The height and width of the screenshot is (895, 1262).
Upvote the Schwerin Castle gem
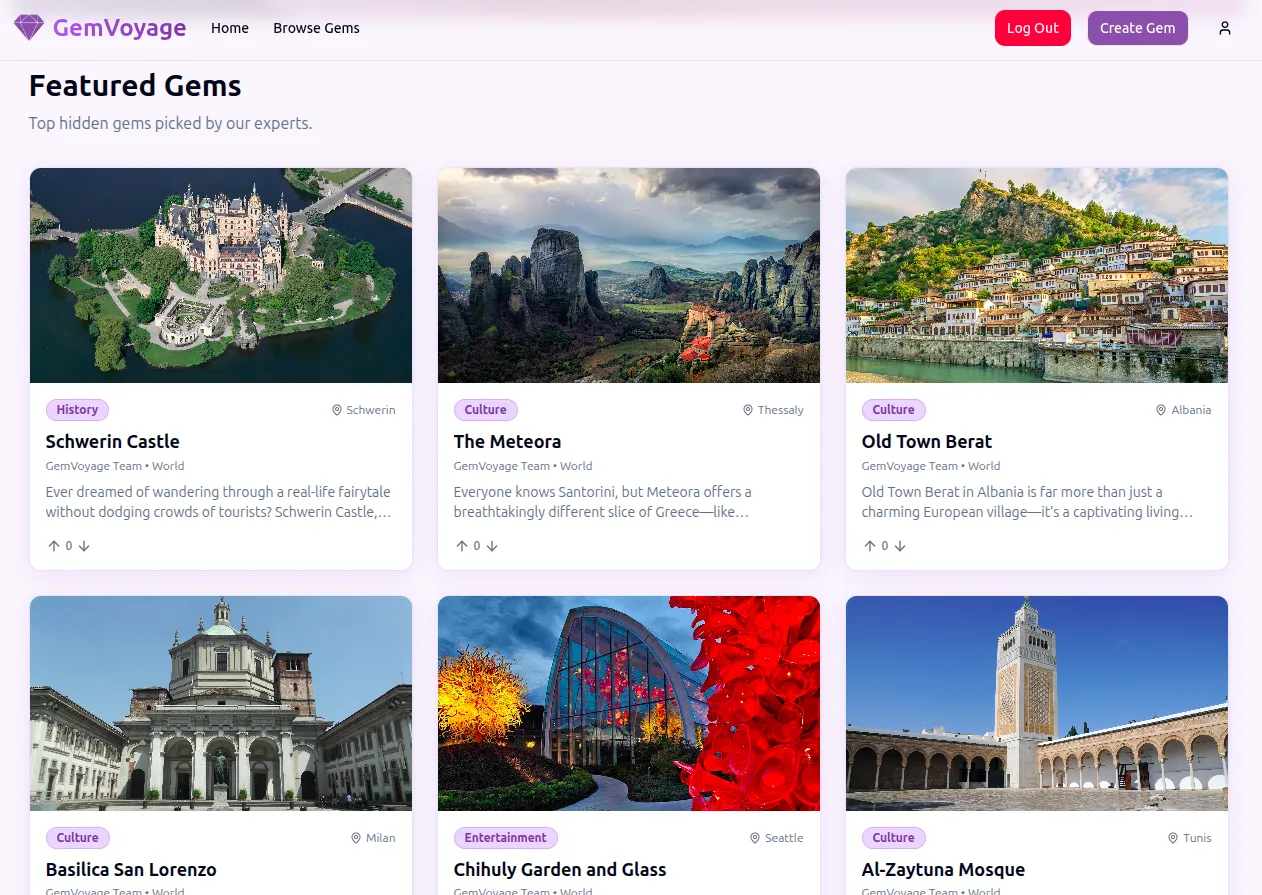[x=54, y=546]
